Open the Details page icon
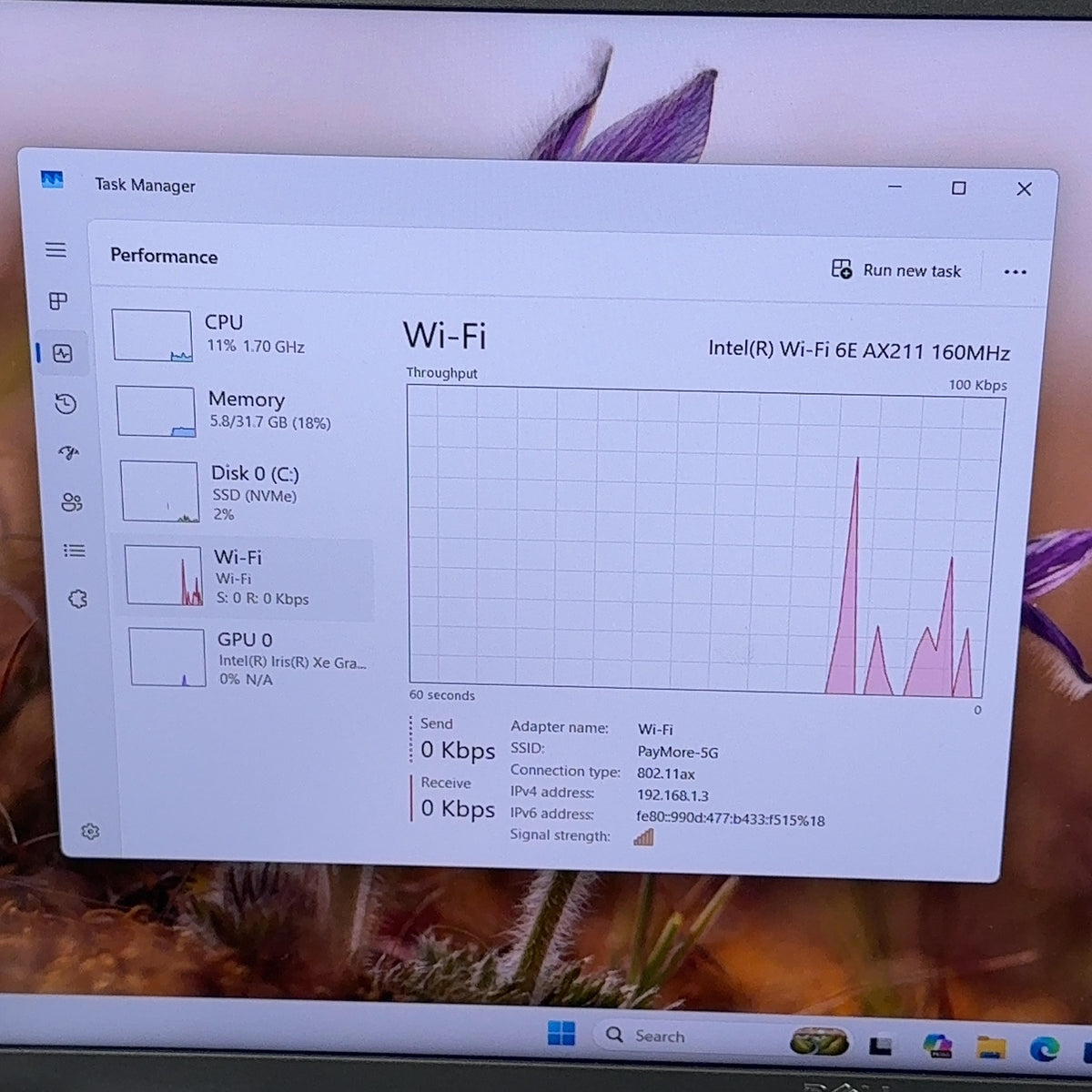Image resolution: width=1092 pixels, height=1092 pixels. pos(75,551)
